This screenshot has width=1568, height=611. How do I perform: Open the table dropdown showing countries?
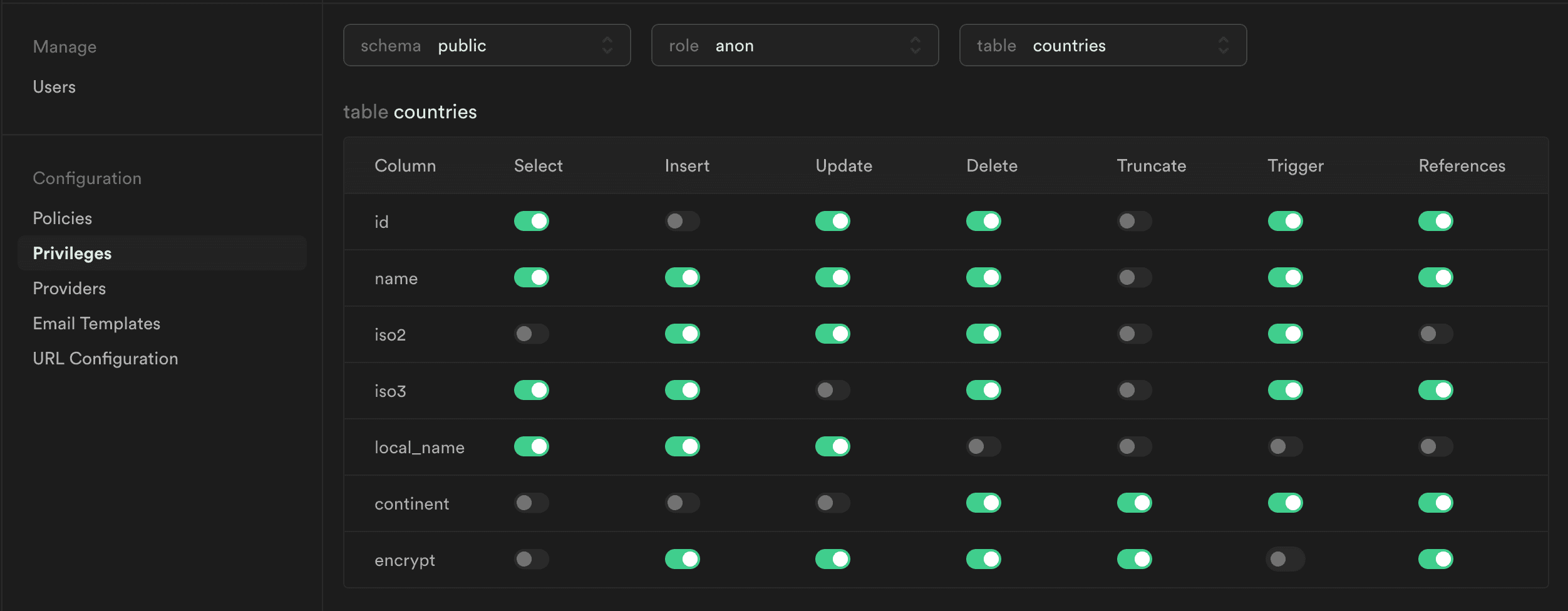point(1102,45)
